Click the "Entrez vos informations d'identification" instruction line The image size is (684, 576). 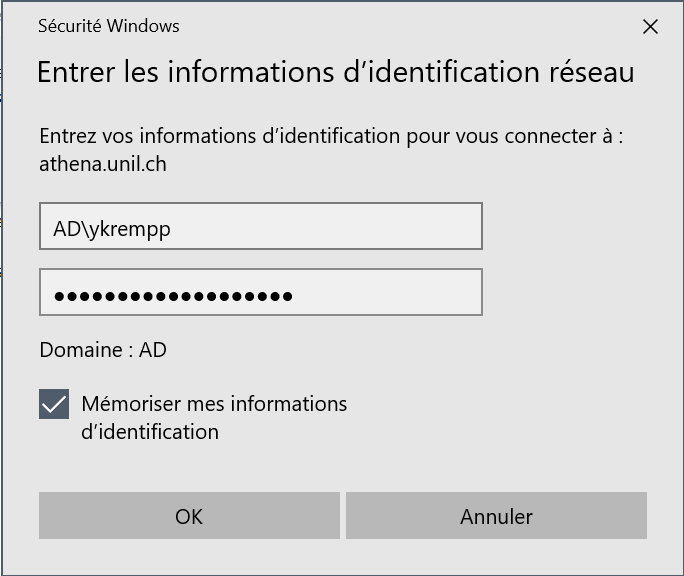point(330,137)
